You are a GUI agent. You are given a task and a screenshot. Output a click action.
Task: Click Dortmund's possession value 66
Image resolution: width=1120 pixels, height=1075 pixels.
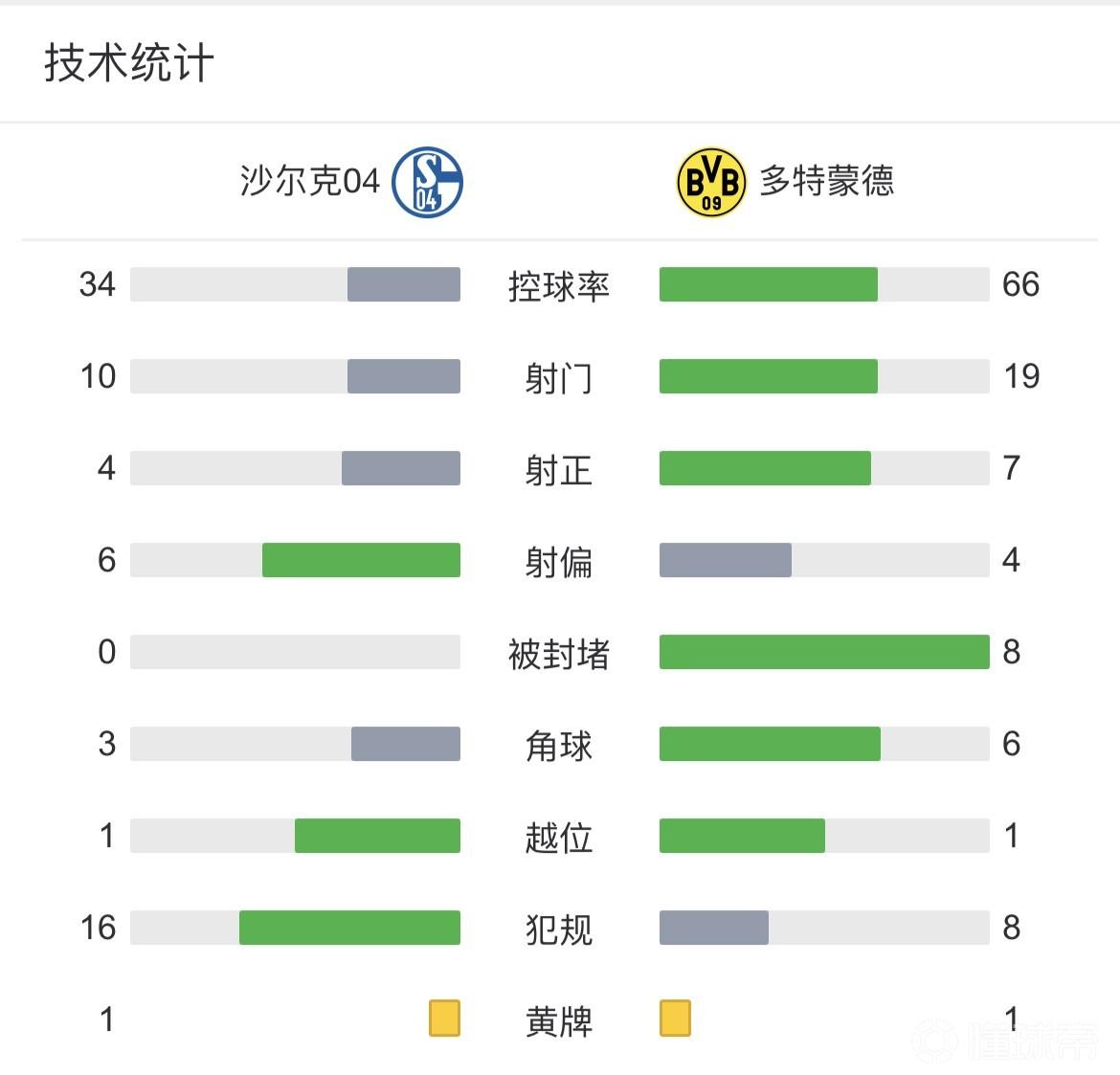(x=1020, y=284)
